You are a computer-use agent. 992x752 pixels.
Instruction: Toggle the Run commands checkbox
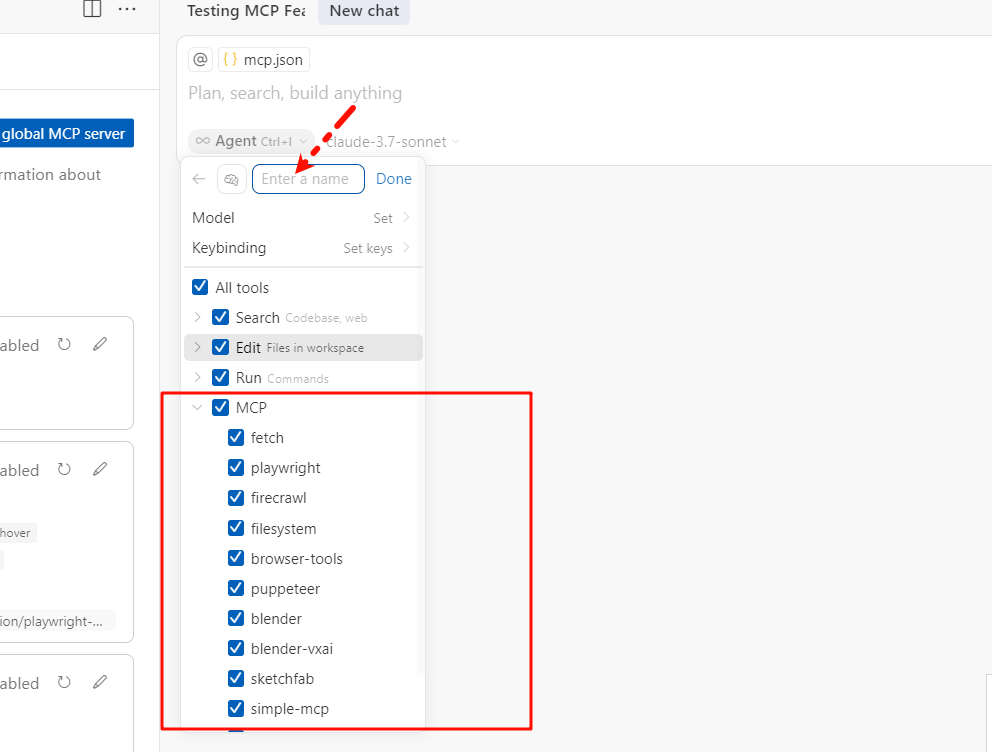pyautogui.click(x=220, y=377)
